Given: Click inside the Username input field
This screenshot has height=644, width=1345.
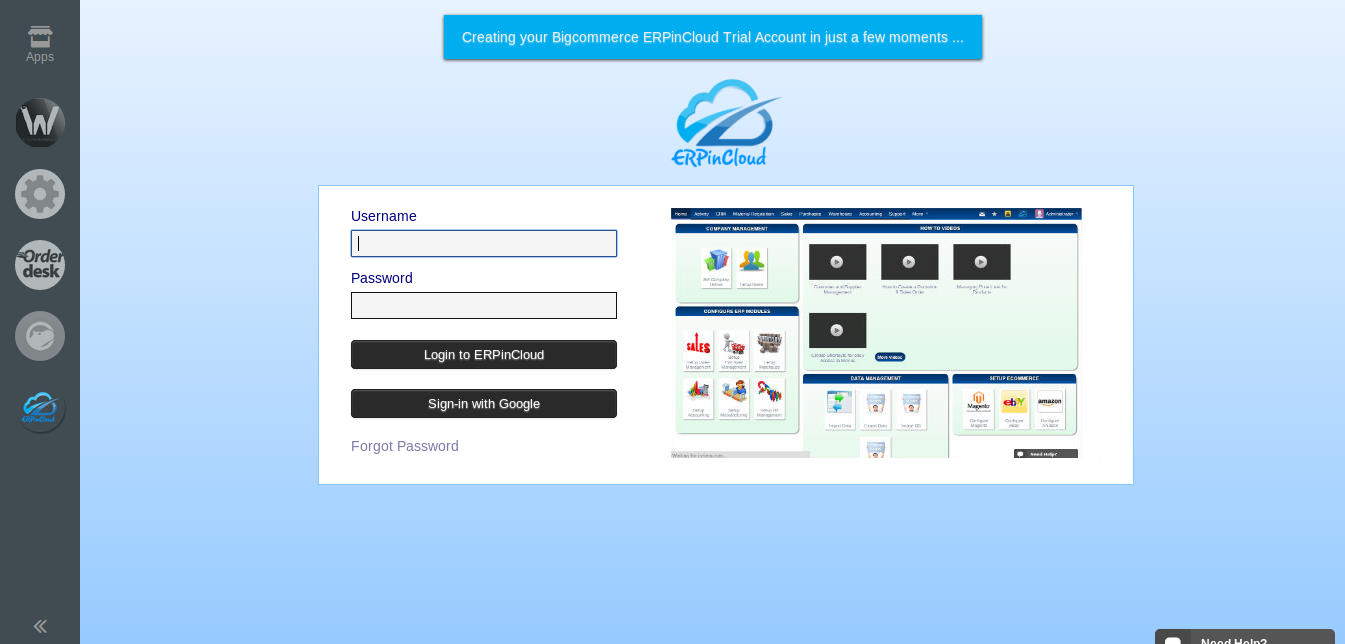Looking at the screenshot, I should (483, 243).
